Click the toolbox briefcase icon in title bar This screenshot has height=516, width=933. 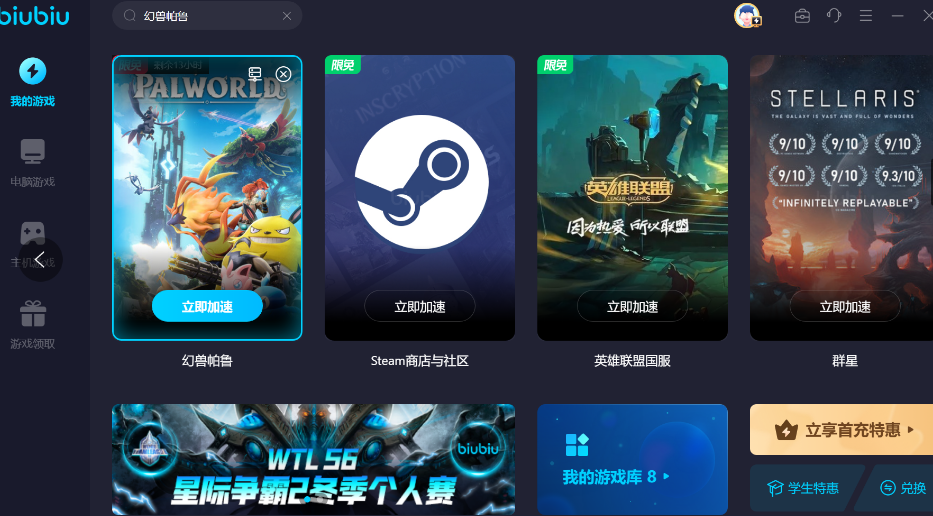802,16
